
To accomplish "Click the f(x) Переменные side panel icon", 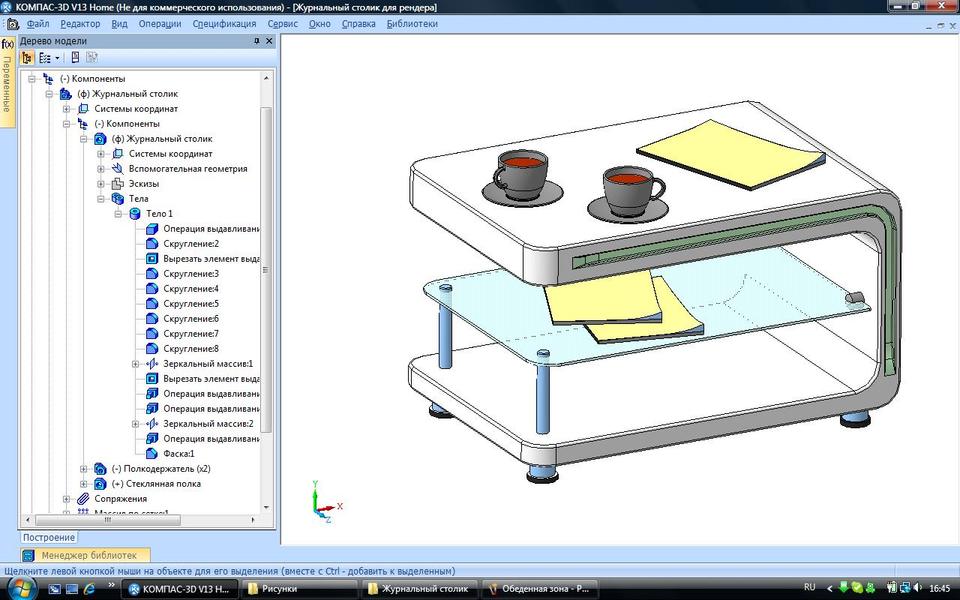I will (x=8, y=45).
